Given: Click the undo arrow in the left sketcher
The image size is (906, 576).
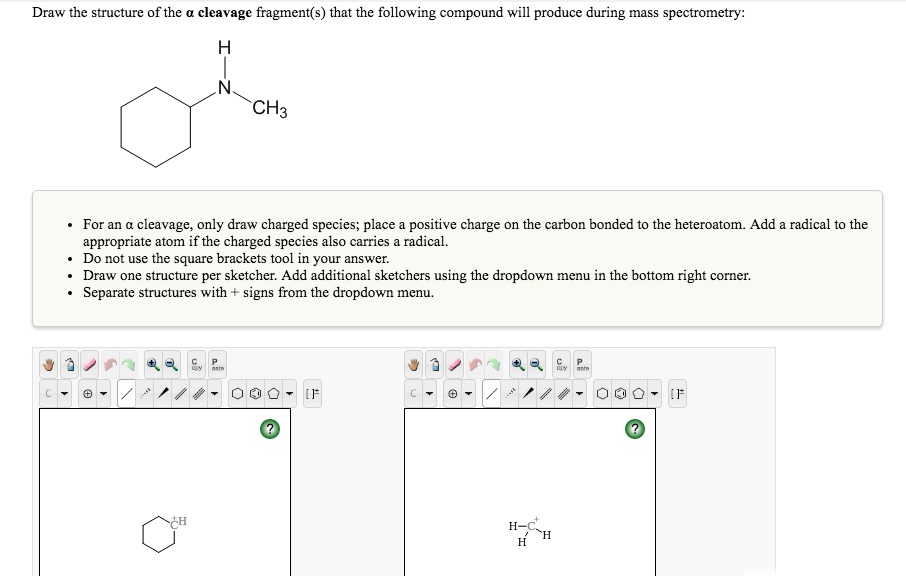Looking at the screenshot, I should pos(110,364).
